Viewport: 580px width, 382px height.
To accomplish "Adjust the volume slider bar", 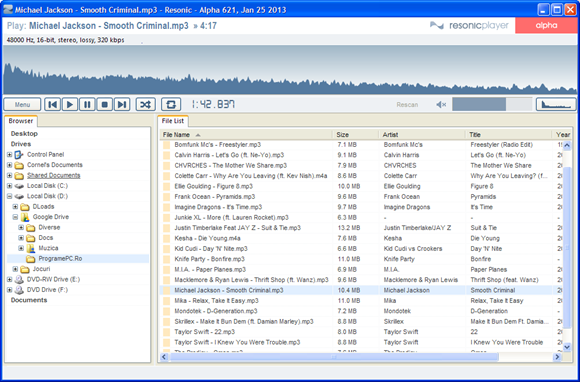I will 492,105.
